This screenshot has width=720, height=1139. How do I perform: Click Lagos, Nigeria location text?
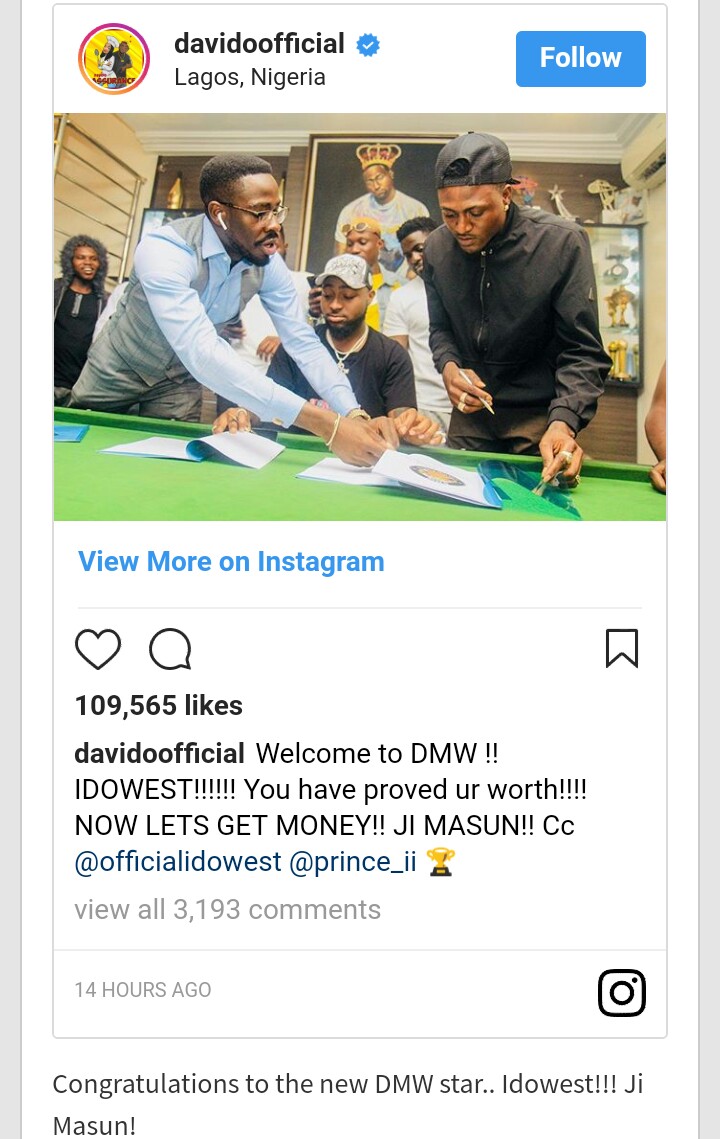click(250, 77)
